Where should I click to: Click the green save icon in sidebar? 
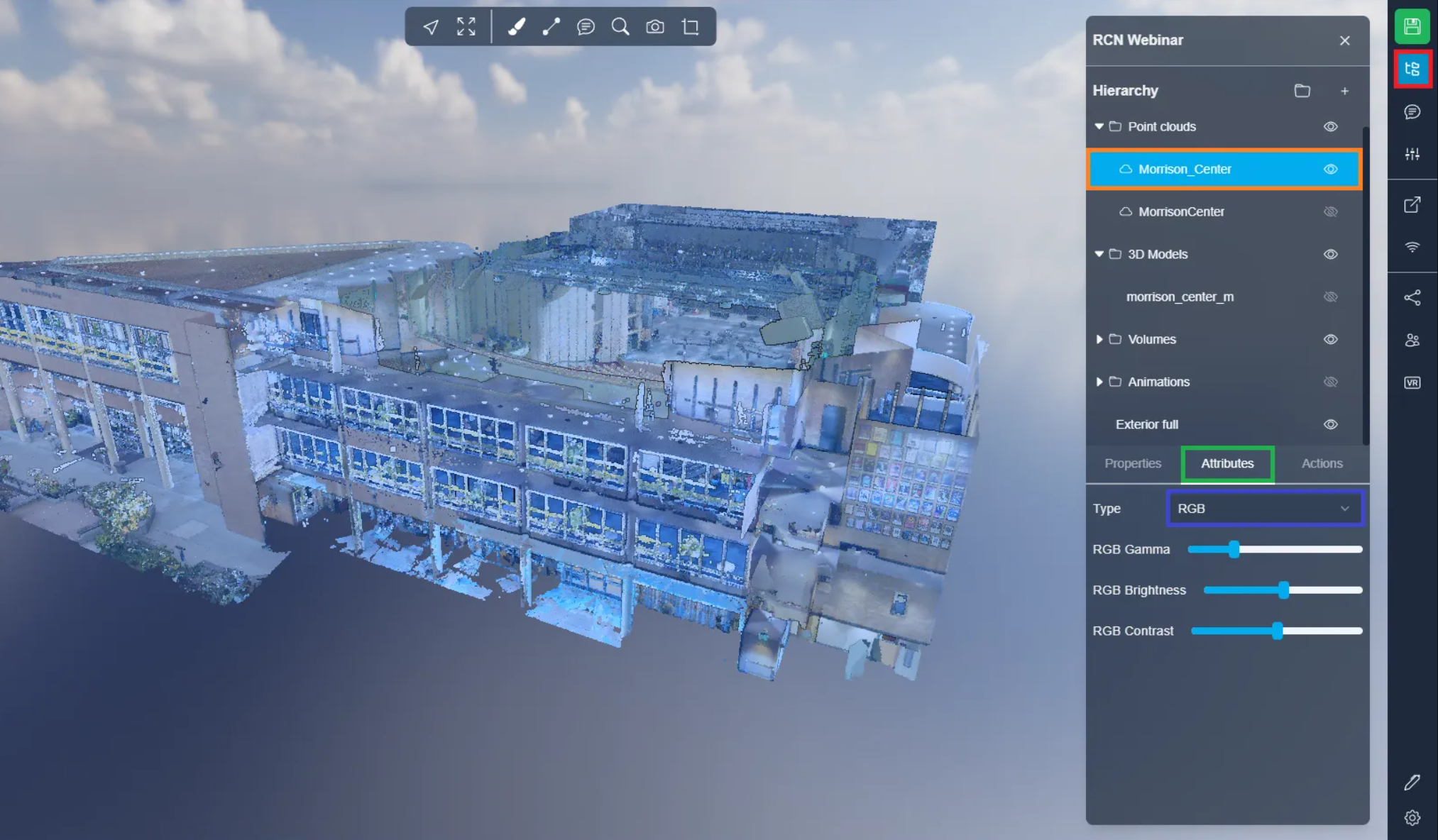coord(1412,27)
